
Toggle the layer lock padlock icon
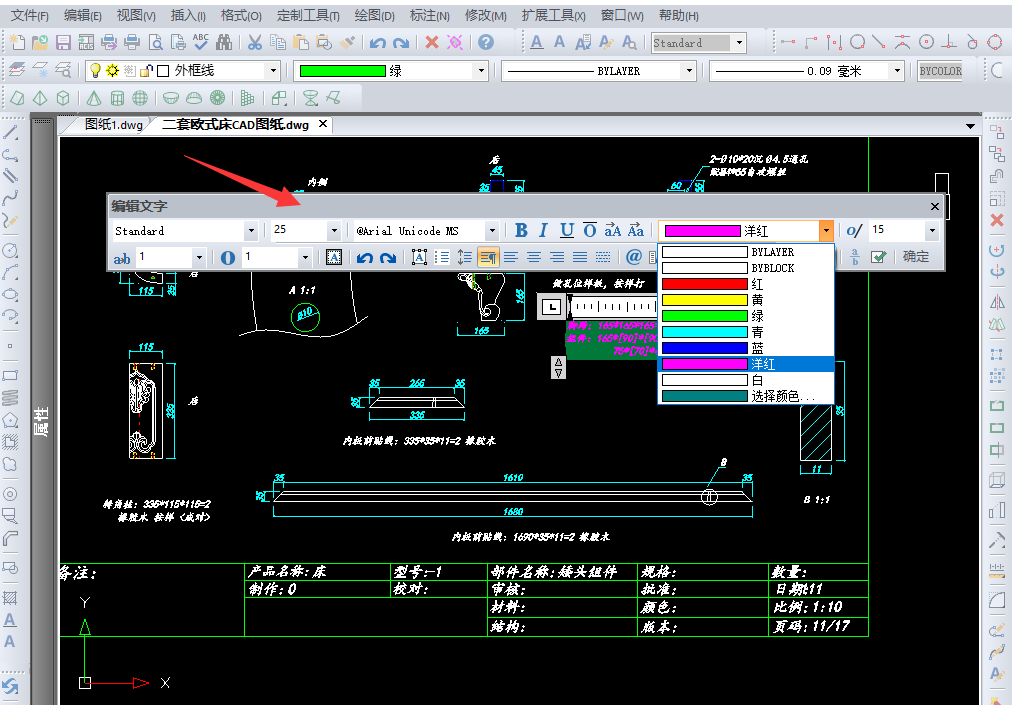coord(147,70)
